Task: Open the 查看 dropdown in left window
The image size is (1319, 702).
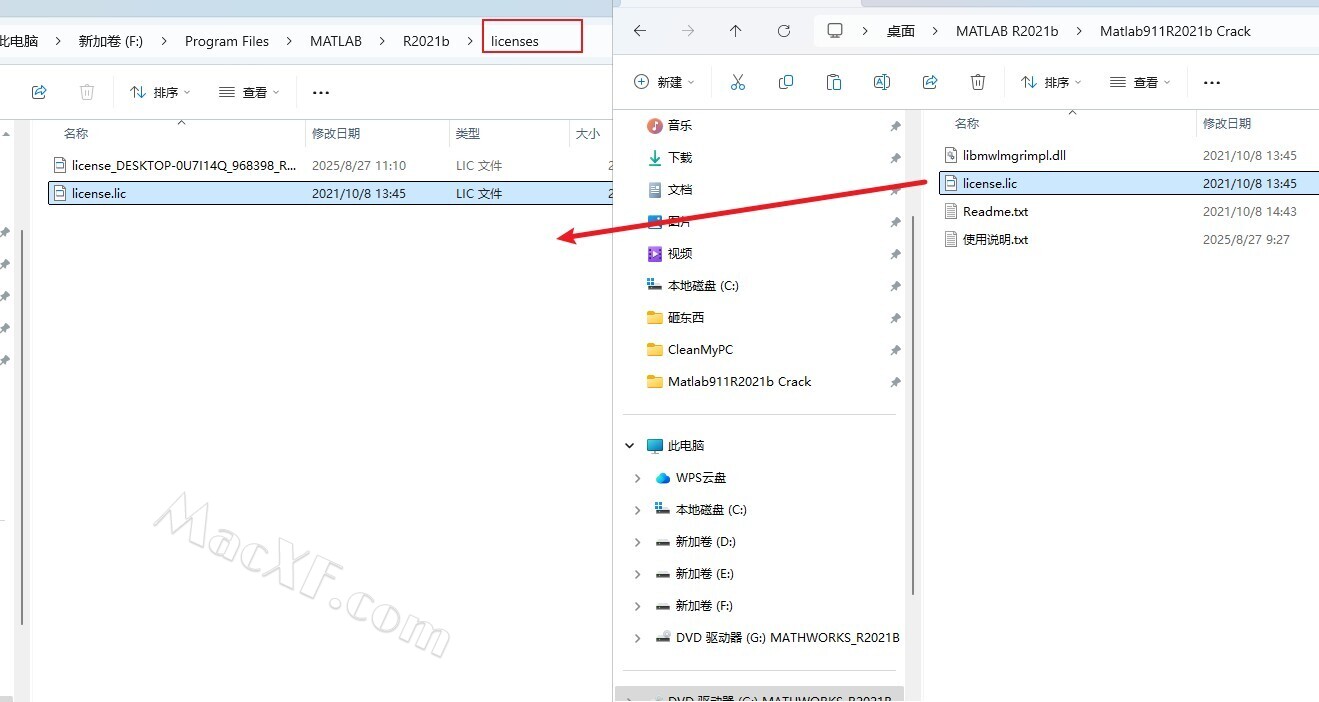Action: [x=249, y=92]
